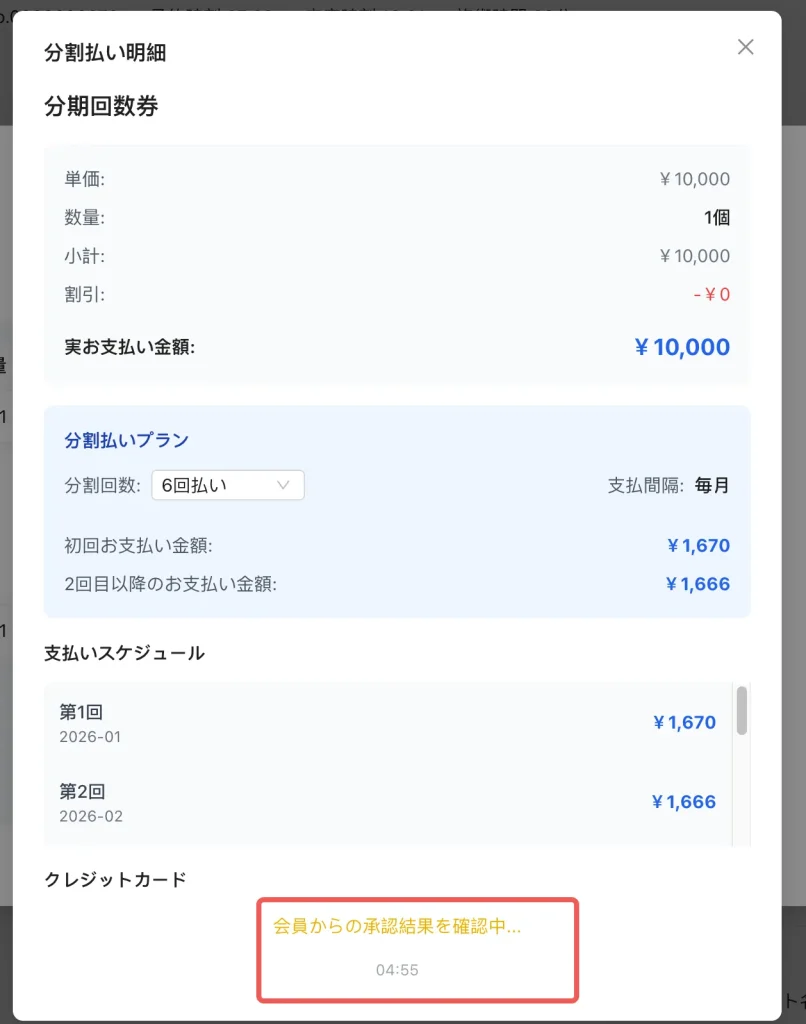The height and width of the screenshot is (1024, 806).
Task: Click the 分割払いプラン section heading
Action: click(x=127, y=440)
